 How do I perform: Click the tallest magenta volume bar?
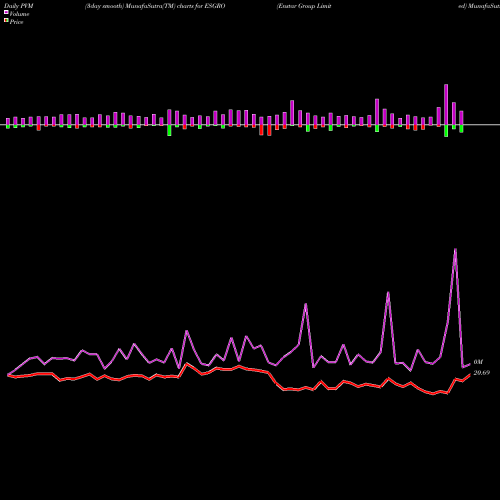(446, 105)
